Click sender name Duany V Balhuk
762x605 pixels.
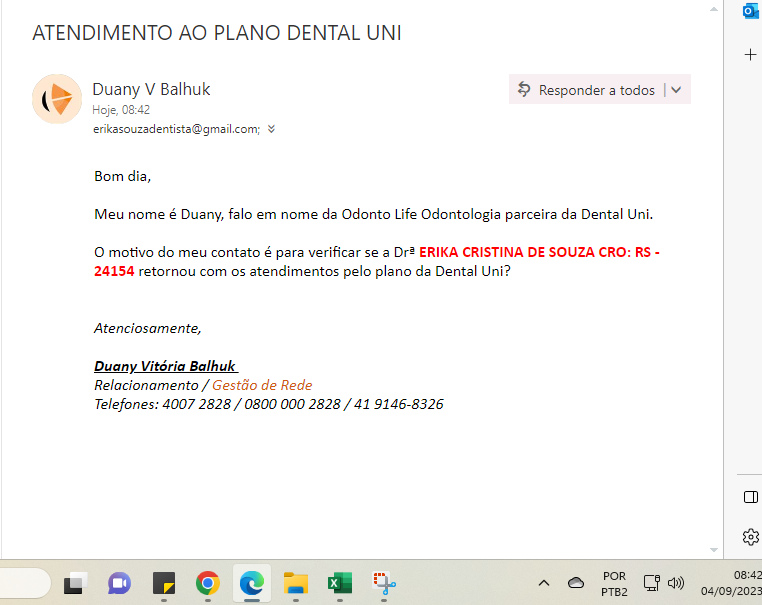tap(151, 89)
